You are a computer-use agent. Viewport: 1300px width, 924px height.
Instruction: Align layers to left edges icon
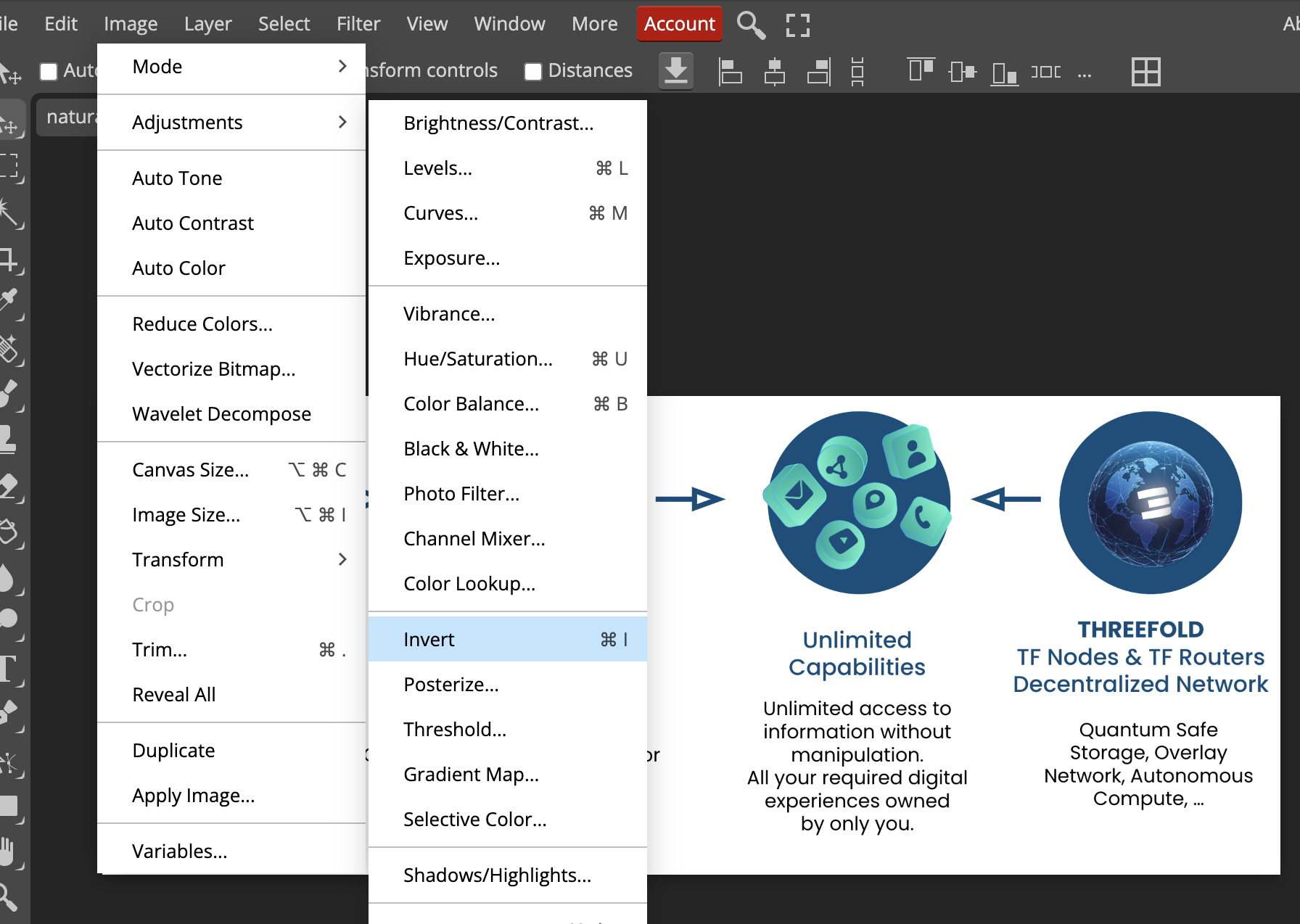click(729, 72)
